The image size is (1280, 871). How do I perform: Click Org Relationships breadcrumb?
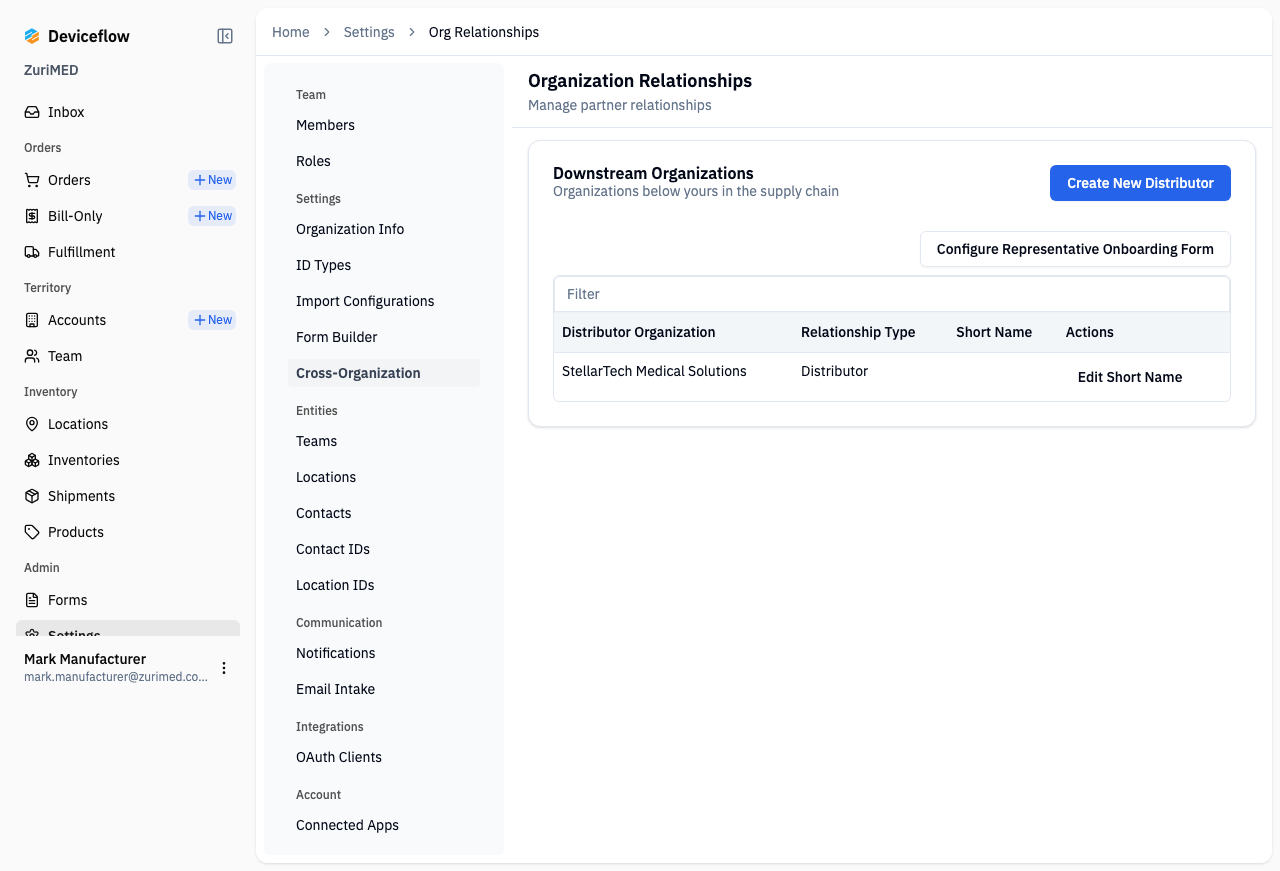(484, 32)
